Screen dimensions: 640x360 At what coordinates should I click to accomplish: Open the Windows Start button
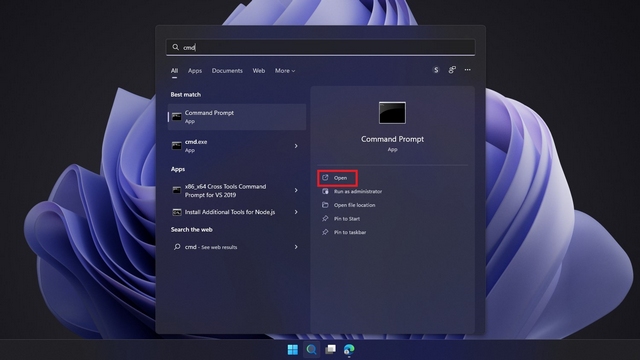point(293,349)
